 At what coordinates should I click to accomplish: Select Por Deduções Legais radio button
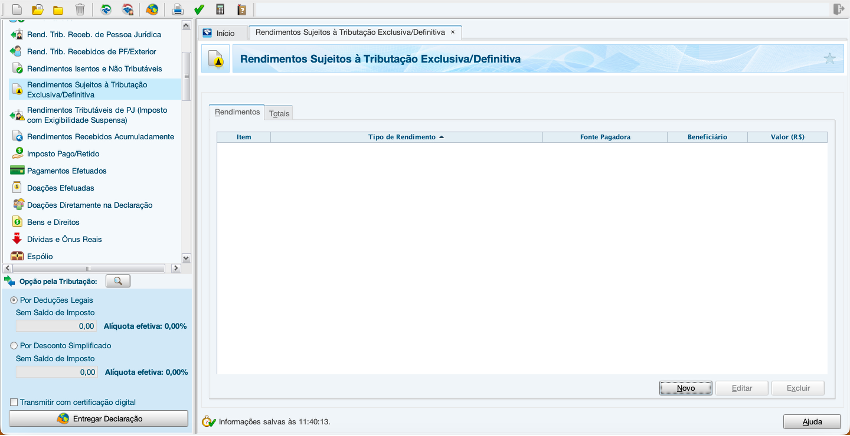click(x=14, y=300)
